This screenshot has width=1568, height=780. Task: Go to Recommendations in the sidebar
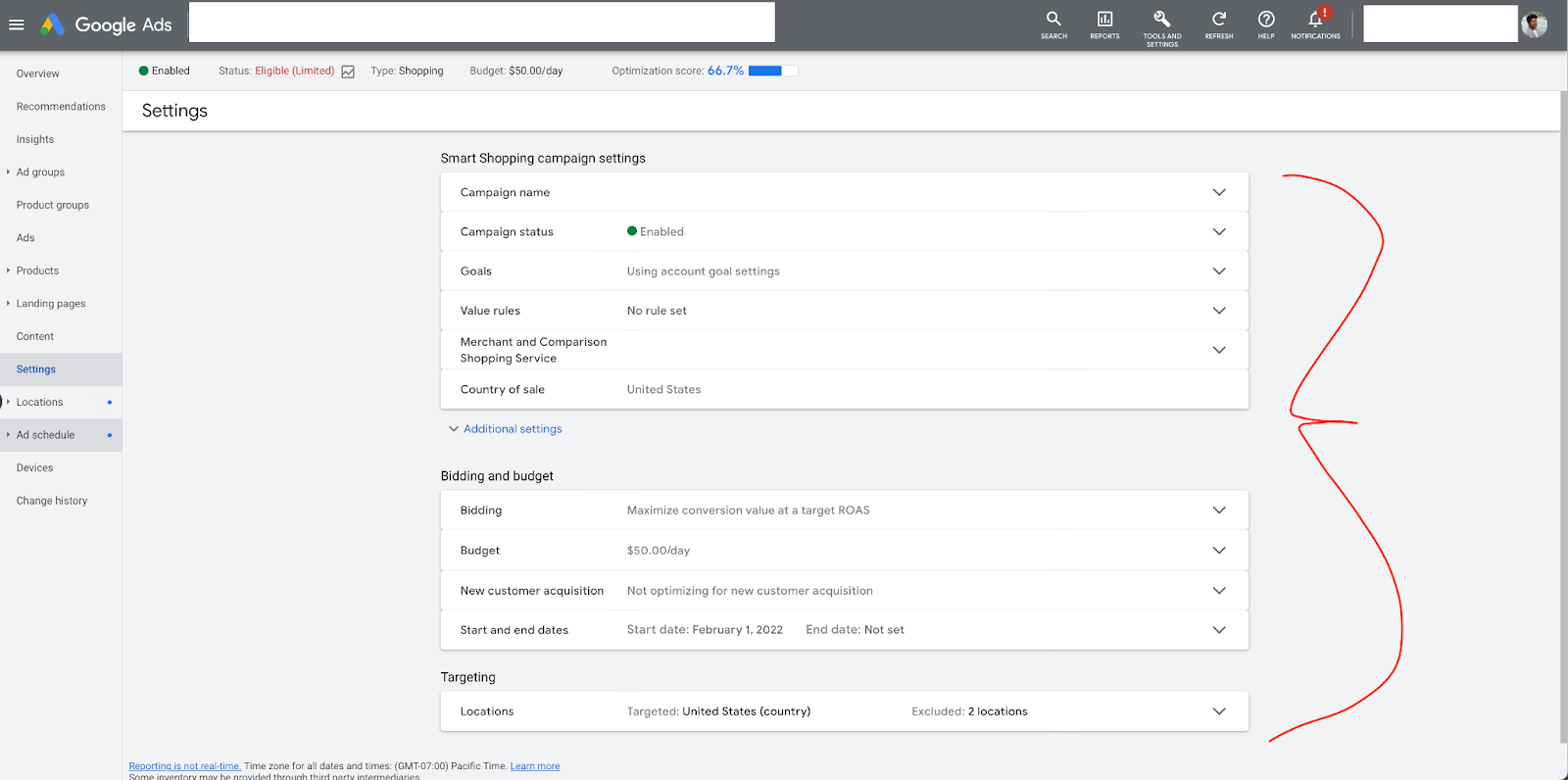(61, 107)
